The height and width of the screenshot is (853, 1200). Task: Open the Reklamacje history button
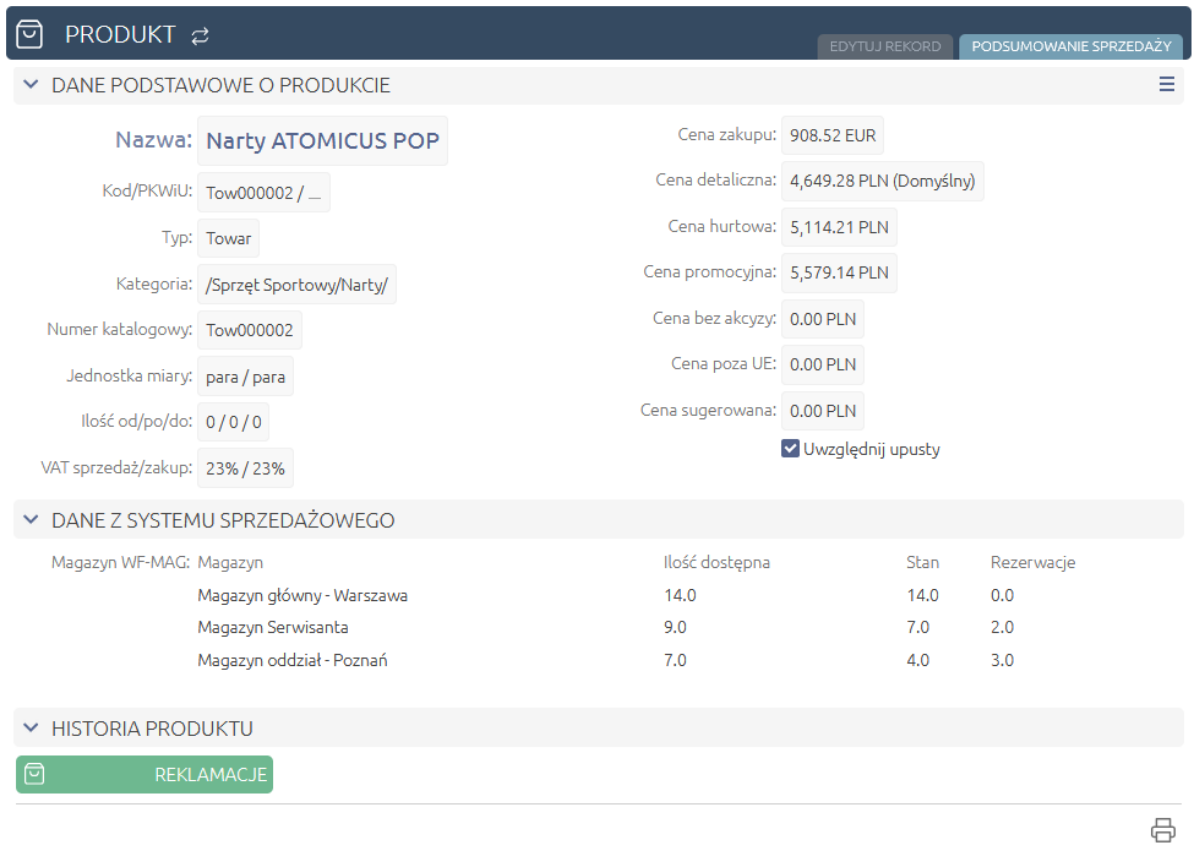(x=145, y=775)
